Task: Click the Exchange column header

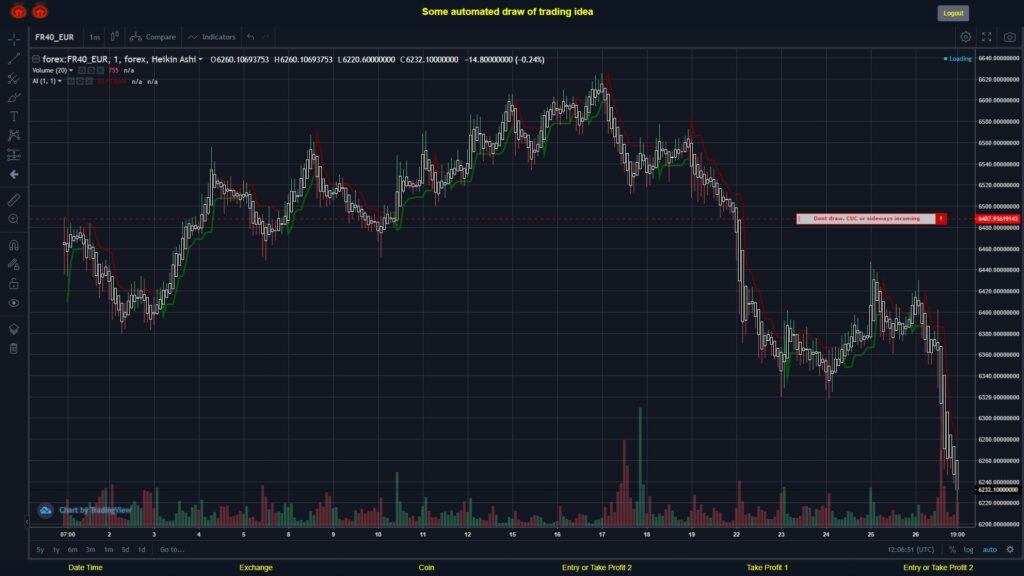Action: click(x=255, y=568)
